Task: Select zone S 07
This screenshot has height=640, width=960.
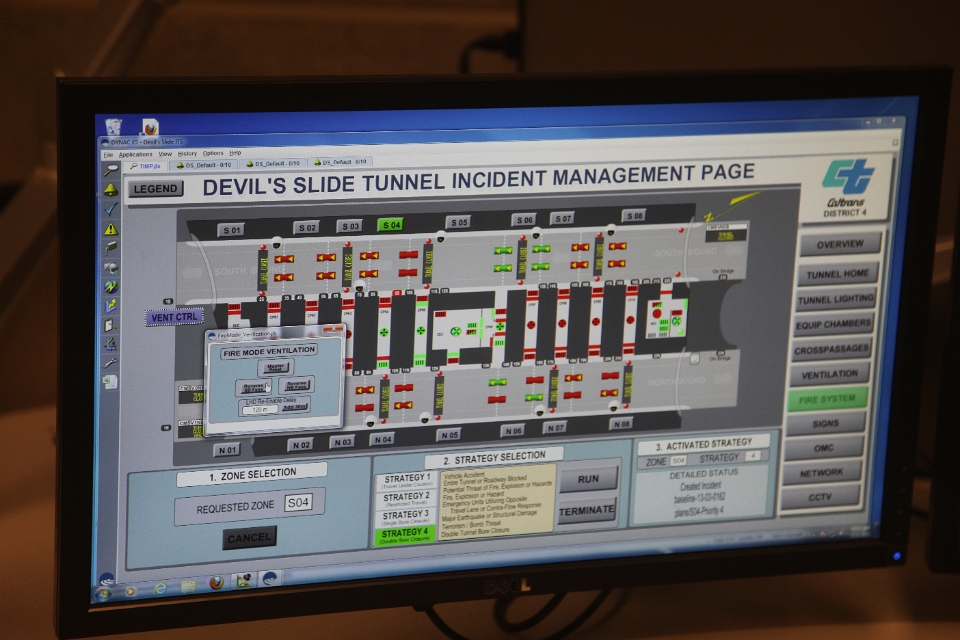Action: pyautogui.click(x=563, y=218)
